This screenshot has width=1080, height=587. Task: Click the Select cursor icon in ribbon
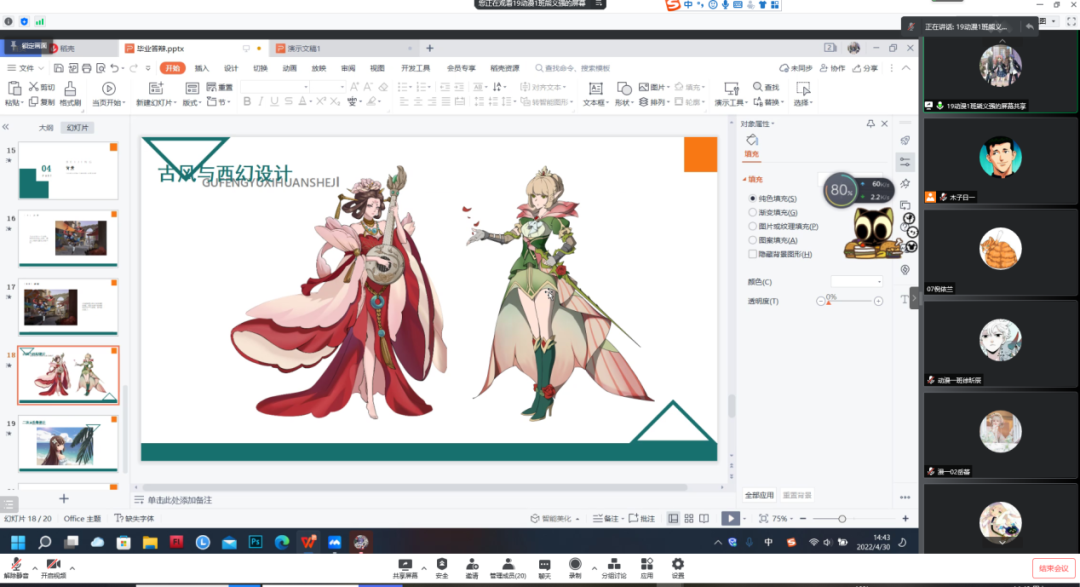802,88
